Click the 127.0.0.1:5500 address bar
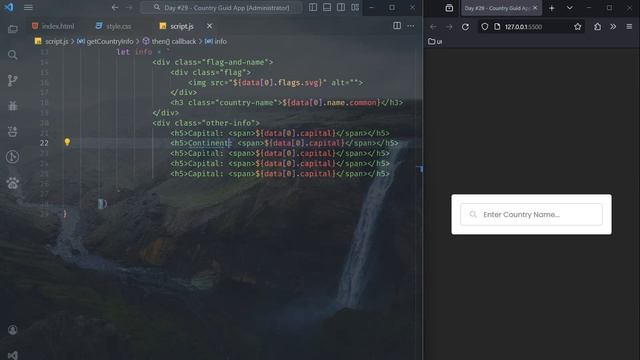Screen dimensions: 640x360 (531, 27)
